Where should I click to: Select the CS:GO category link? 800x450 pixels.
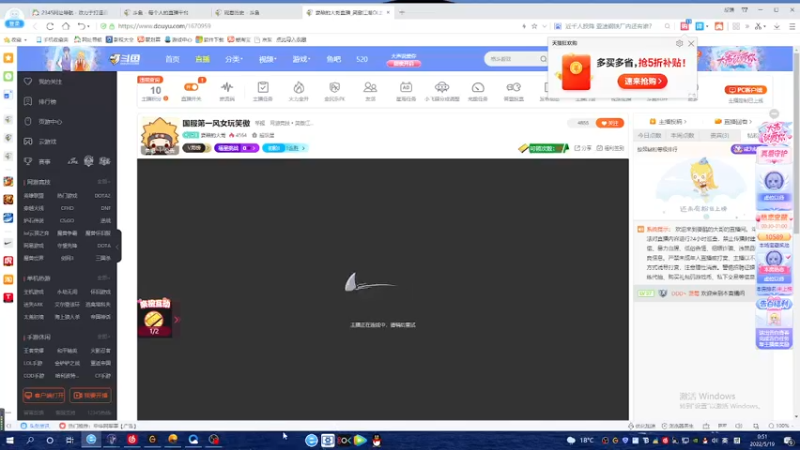tap(67, 220)
